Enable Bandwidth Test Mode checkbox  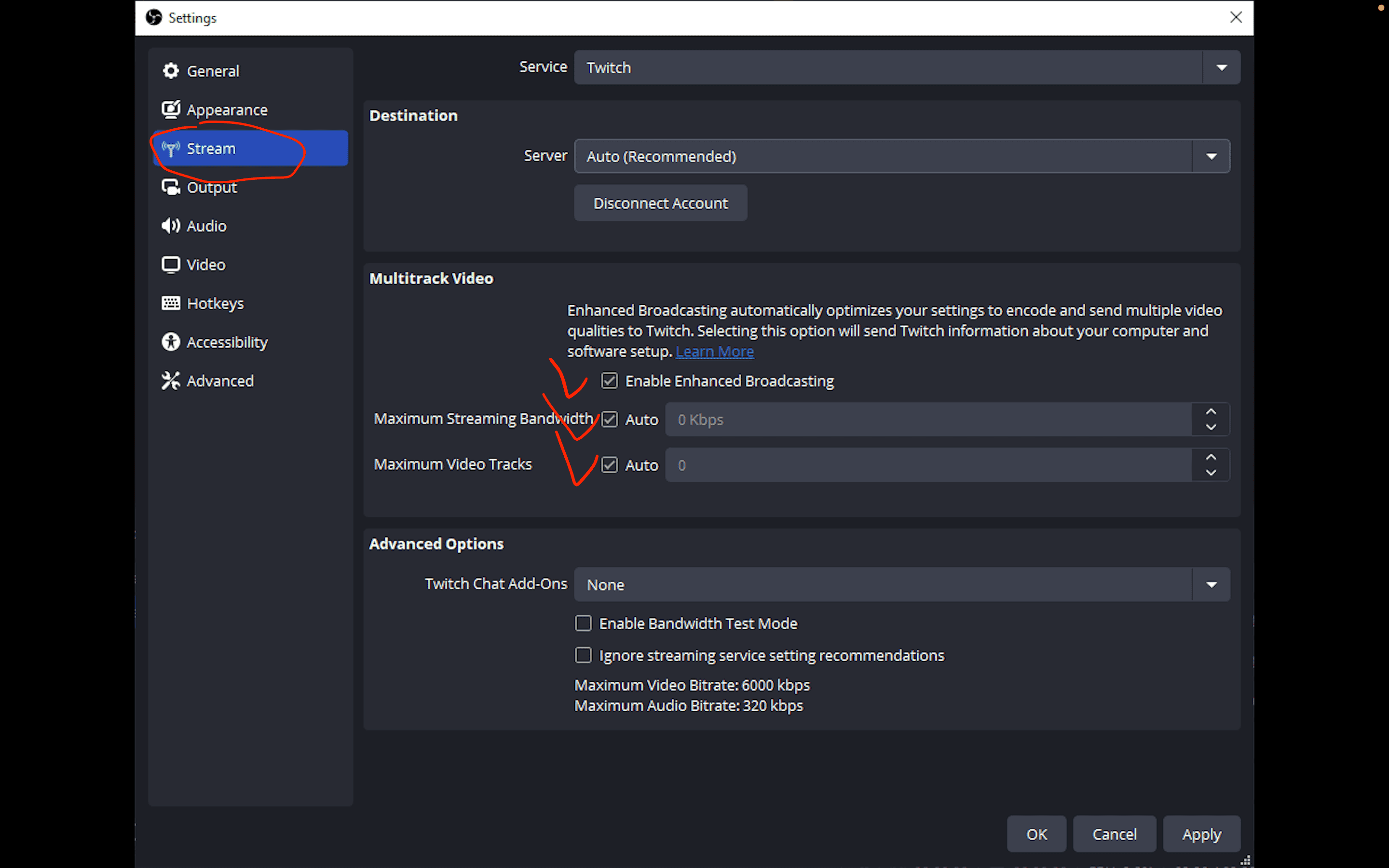583,624
